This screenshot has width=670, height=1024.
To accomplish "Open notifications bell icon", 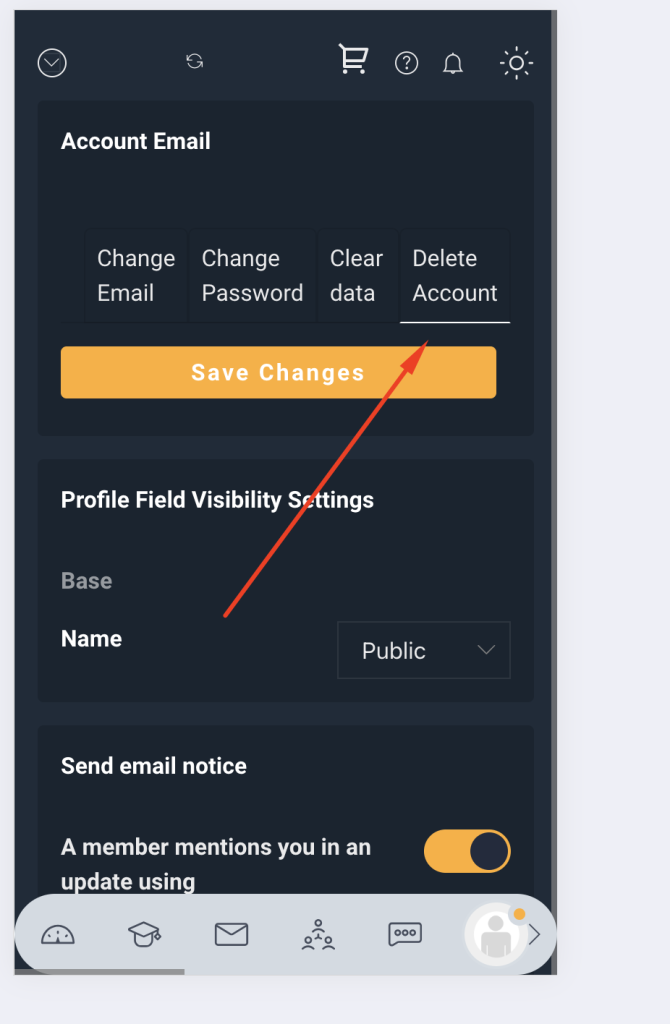I will pyautogui.click(x=453, y=63).
